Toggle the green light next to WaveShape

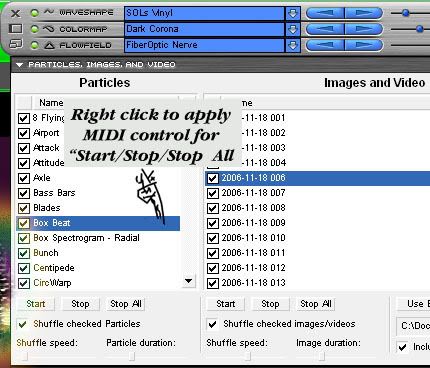pyautogui.click(x=34, y=13)
